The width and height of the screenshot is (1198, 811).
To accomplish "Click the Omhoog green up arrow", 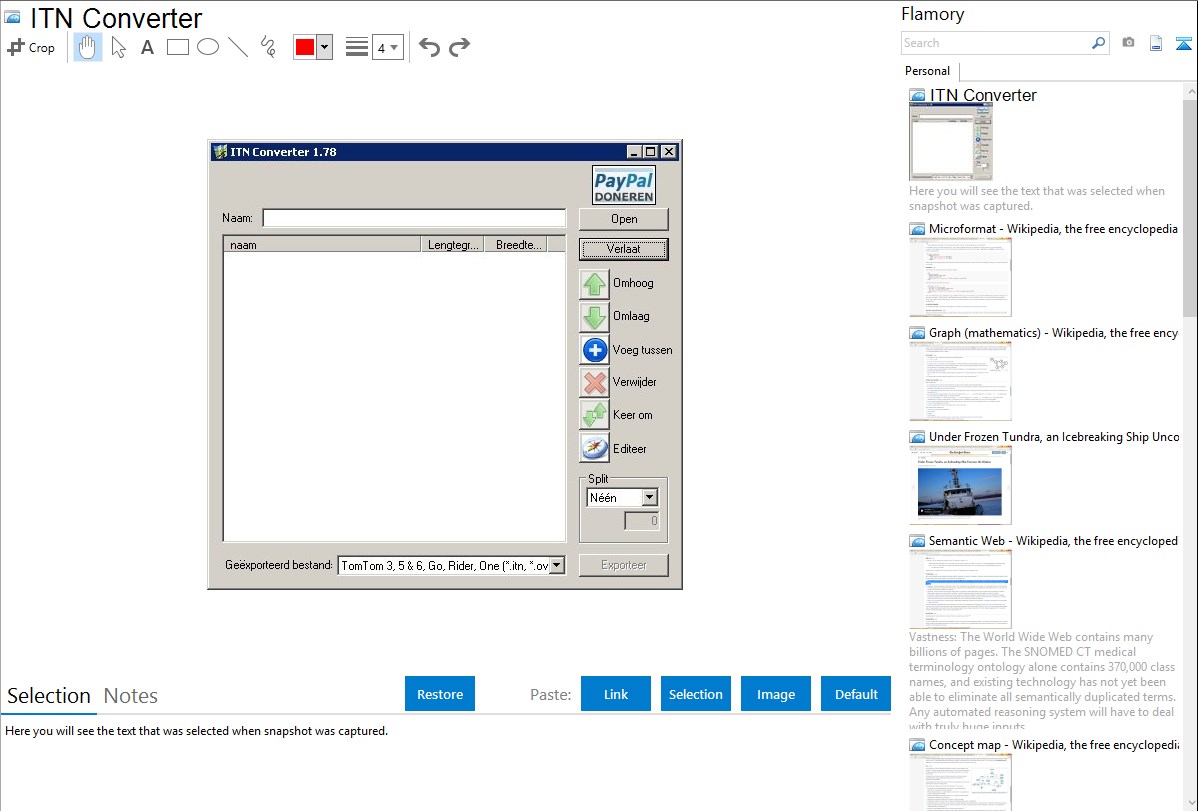I will (x=594, y=284).
